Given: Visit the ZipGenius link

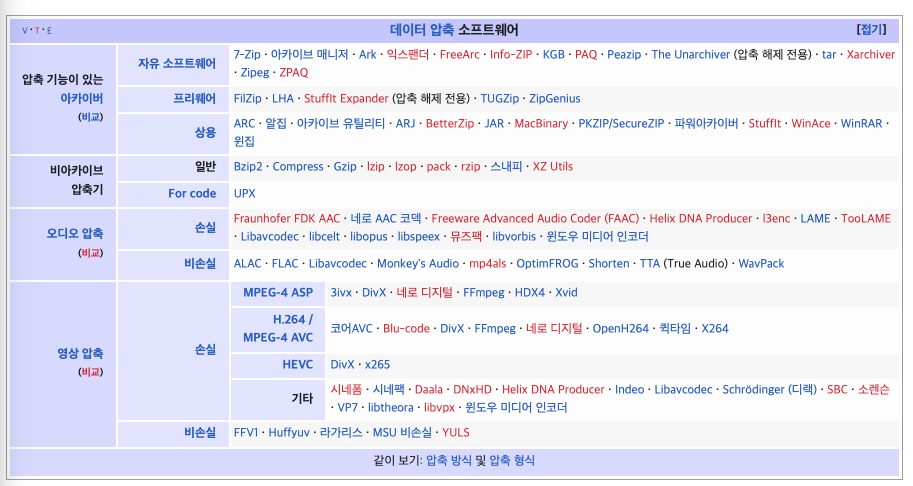Looking at the screenshot, I should pyautogui.click(x=554, y=98).
